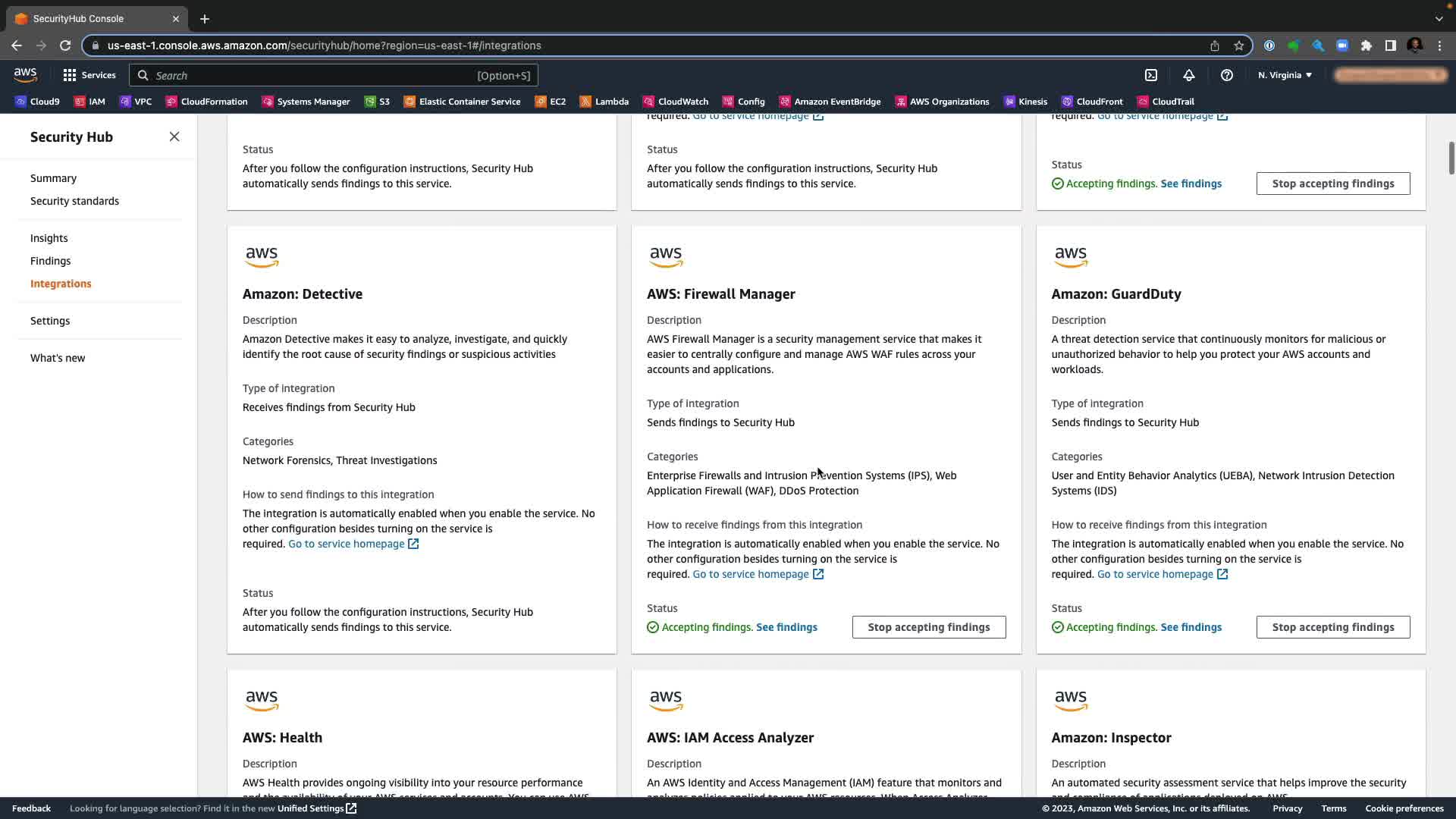Viewport: 1456px width, 819px height.
Task: Open AWS CloudShell icon in top bar
Action: (1151, 75)
